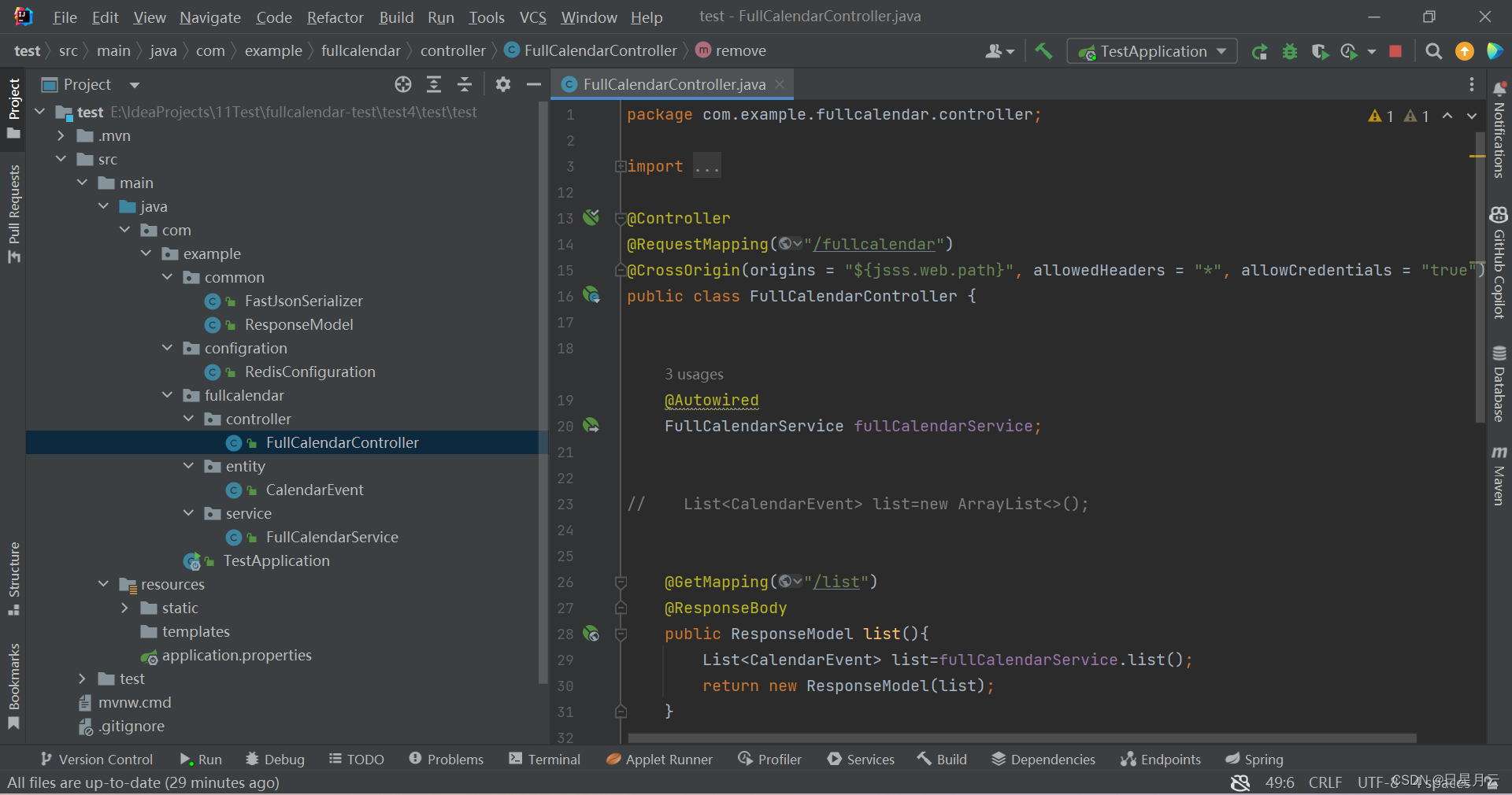1512x795 pixels.
Task: Click the orange IDE update arrow icon
Action: 1465,51
